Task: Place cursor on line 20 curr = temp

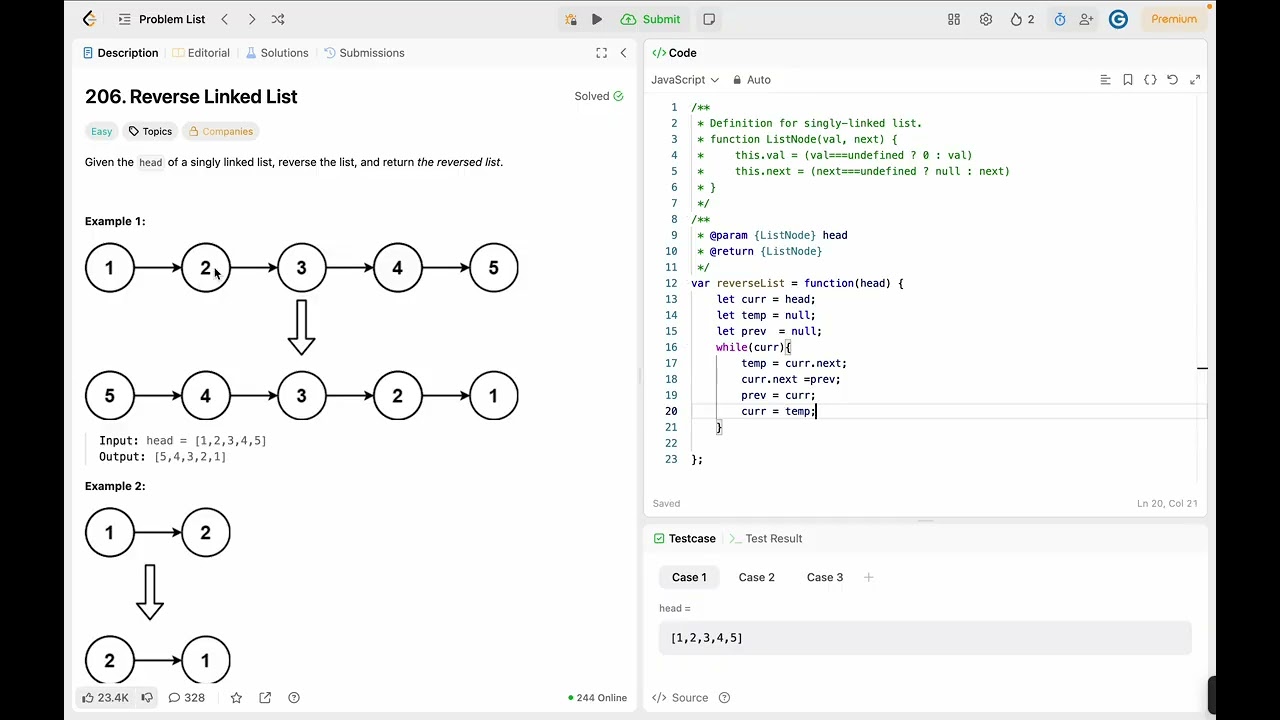Action: click(778, 411)
